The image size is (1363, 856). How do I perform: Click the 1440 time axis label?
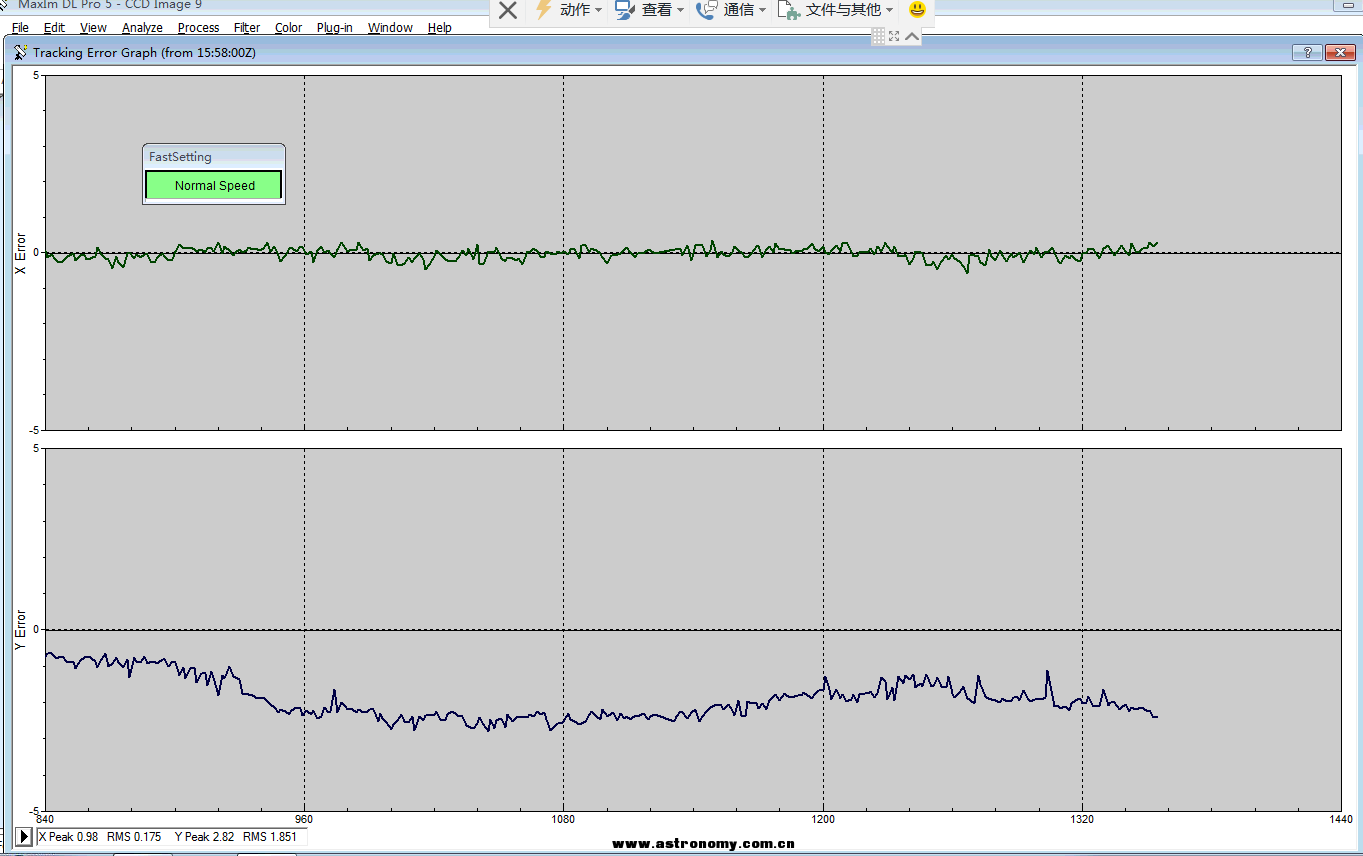1340,819
